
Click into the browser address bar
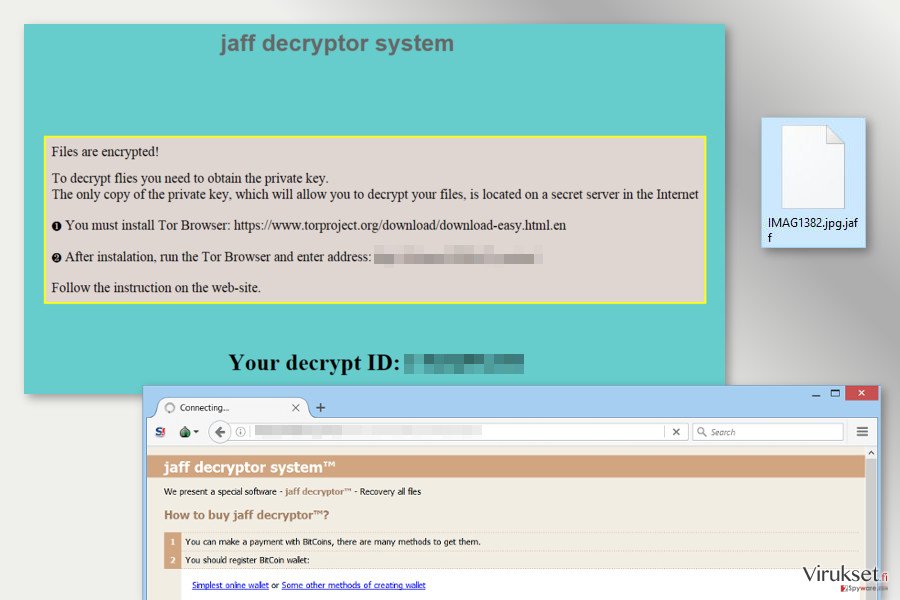point(457,432)
